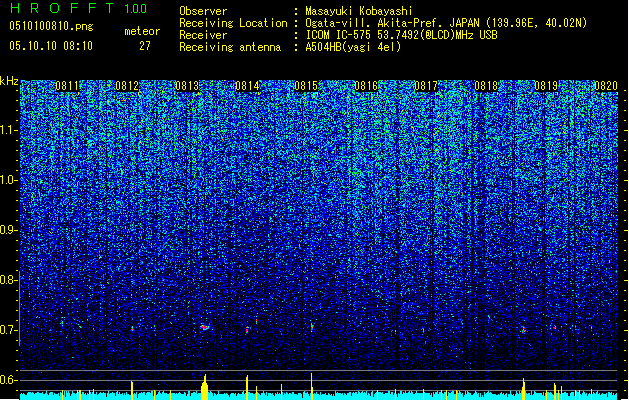
Task: Click the kHz axis unit label
Action: pyautogui.click(x=9, y=81)
